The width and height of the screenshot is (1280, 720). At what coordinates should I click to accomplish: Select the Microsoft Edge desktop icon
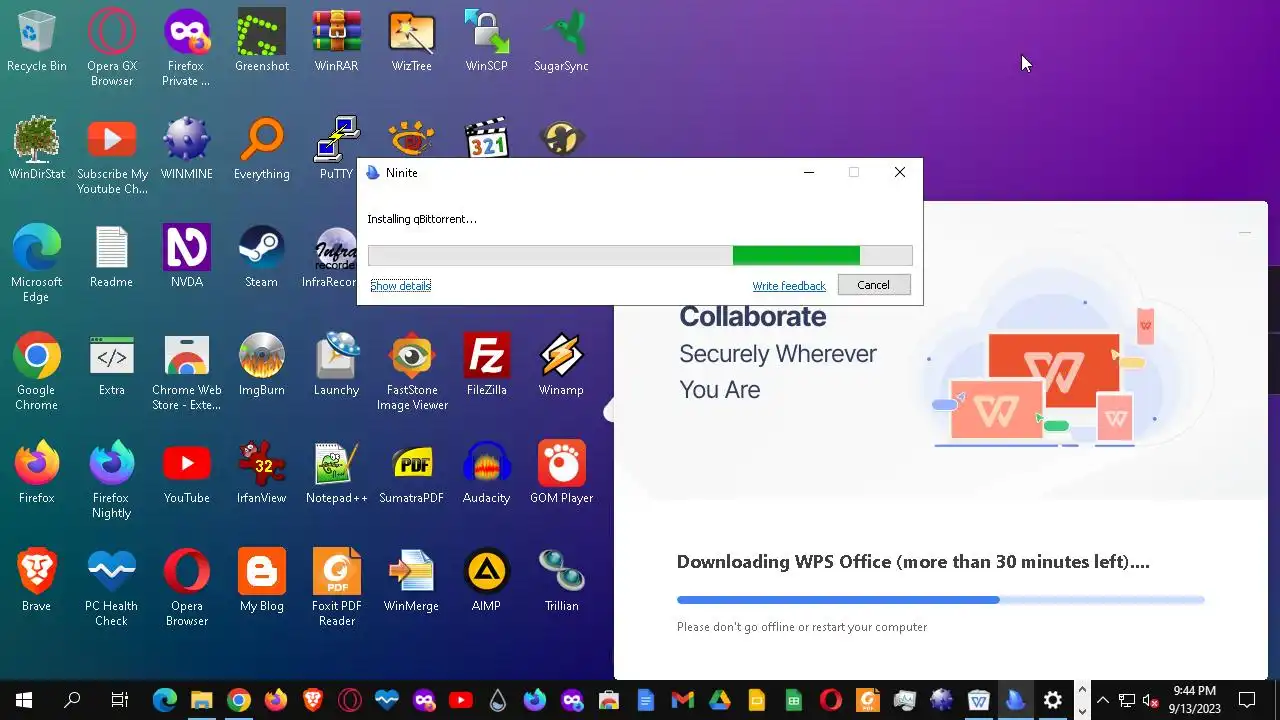[x=37, y=265]
